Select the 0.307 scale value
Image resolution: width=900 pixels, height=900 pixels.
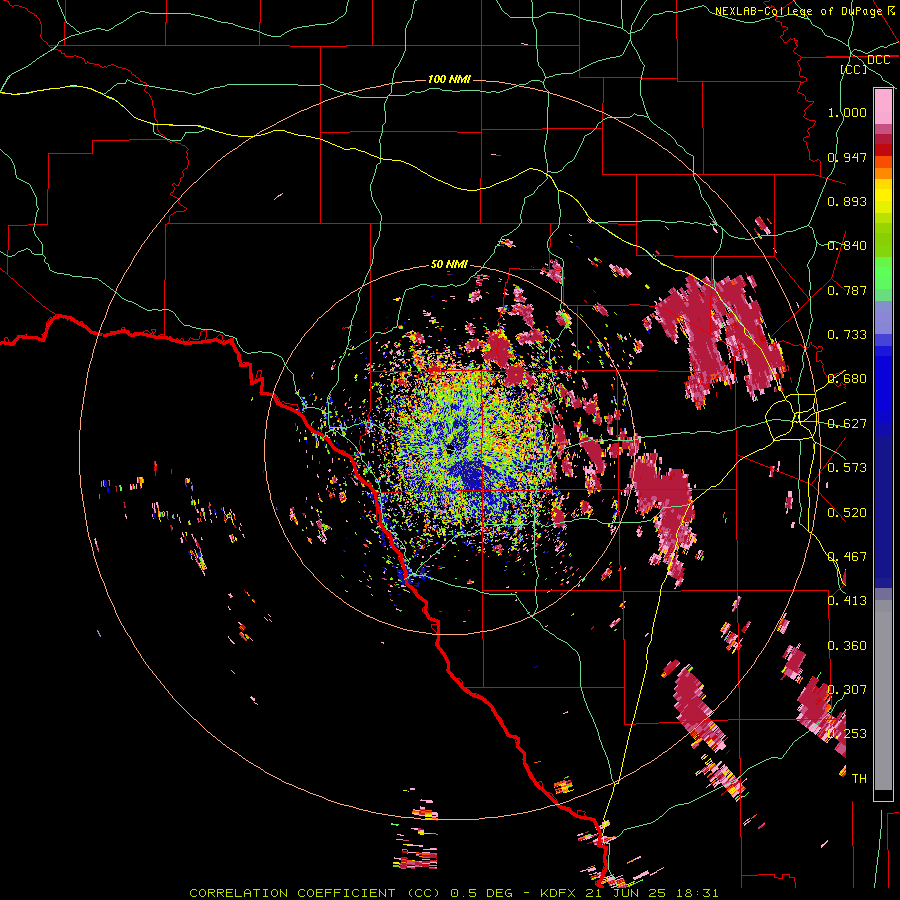pos(847,690)
